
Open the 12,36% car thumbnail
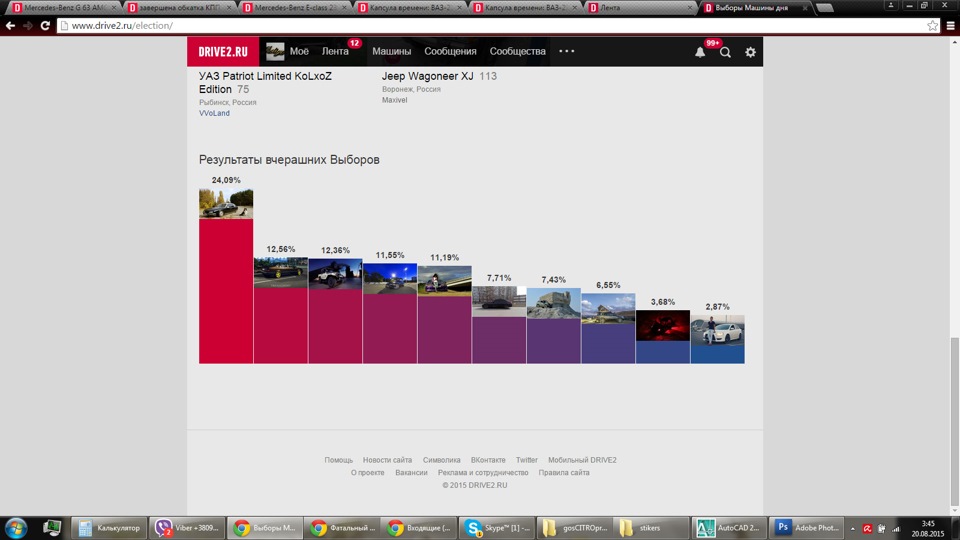pyautogui.click(x=336, y=274)
